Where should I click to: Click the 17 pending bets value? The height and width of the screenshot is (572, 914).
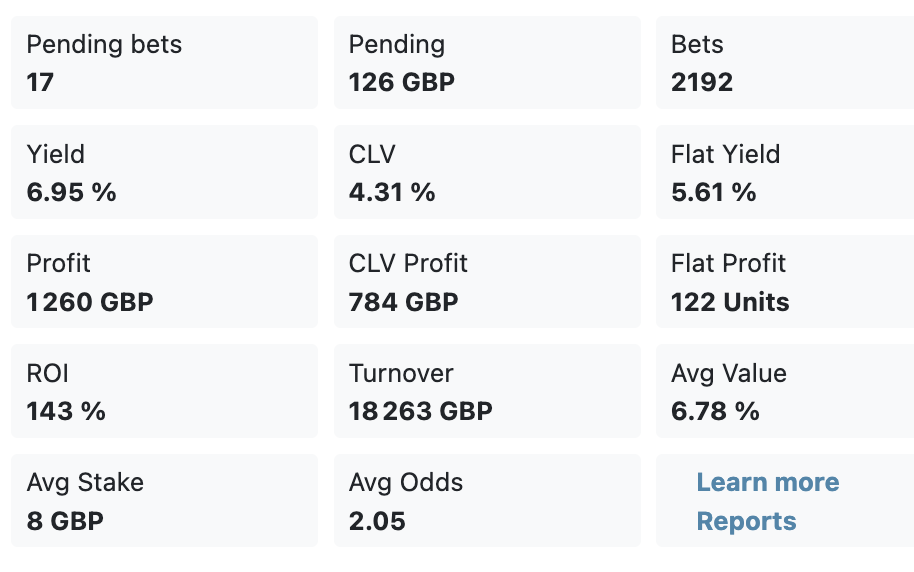[40, 82]
